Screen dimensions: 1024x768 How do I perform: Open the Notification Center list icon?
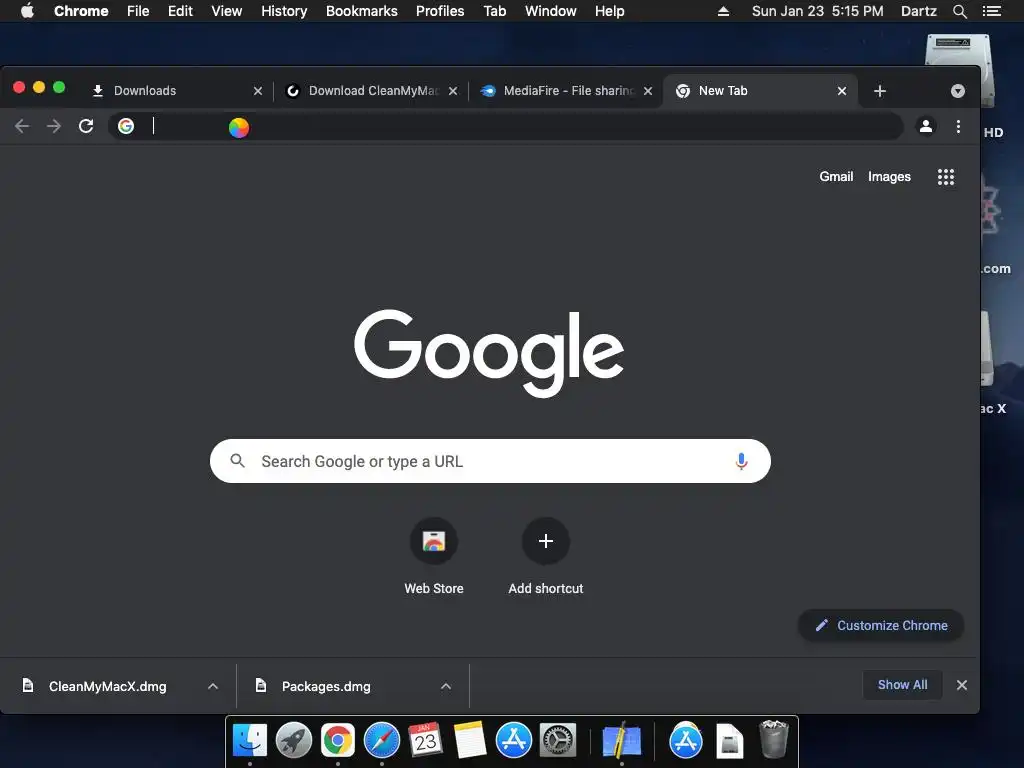click(x=991, y=11)
